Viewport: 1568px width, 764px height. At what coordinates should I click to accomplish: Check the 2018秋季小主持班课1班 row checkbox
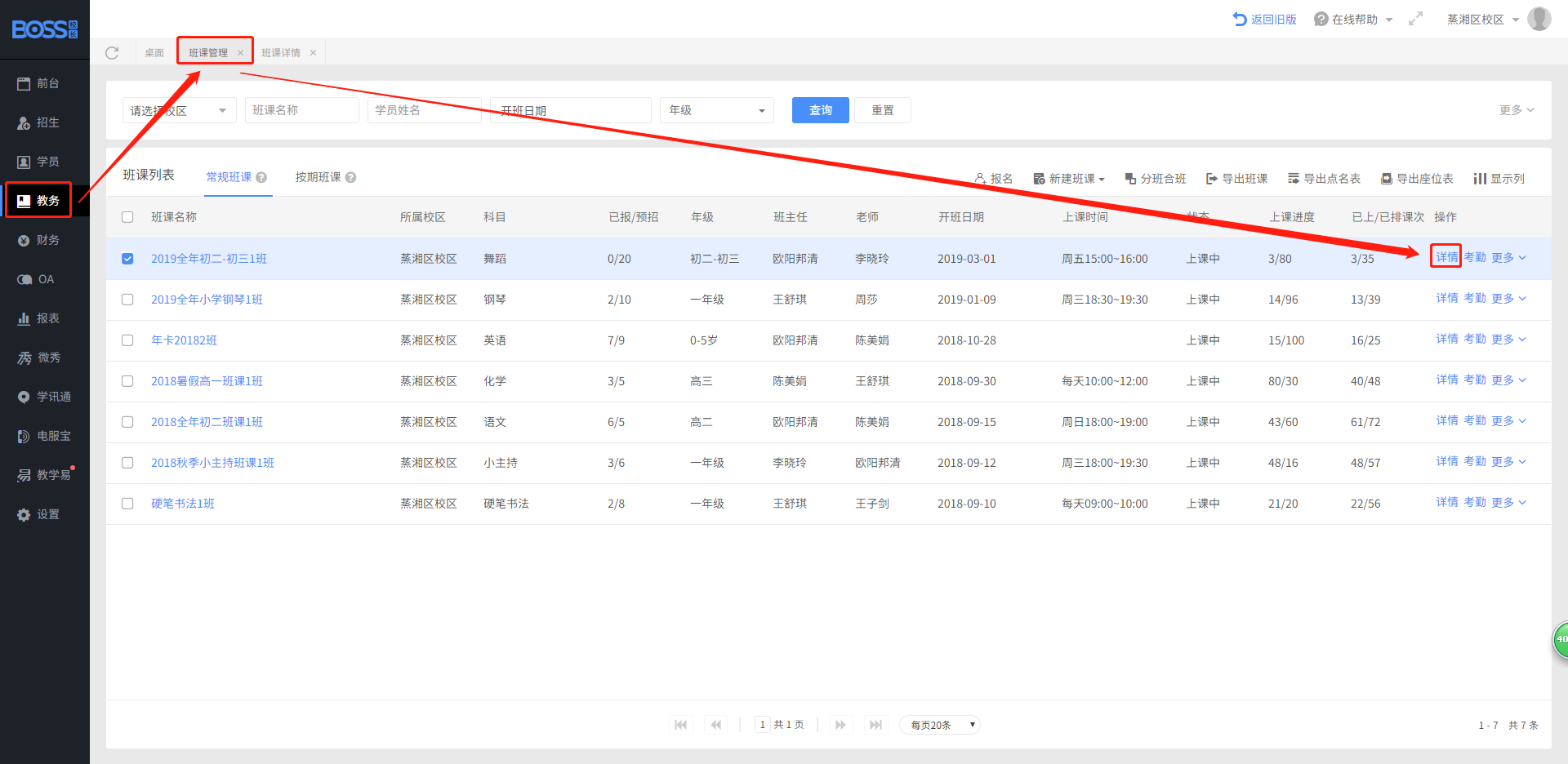pos(127,463)
